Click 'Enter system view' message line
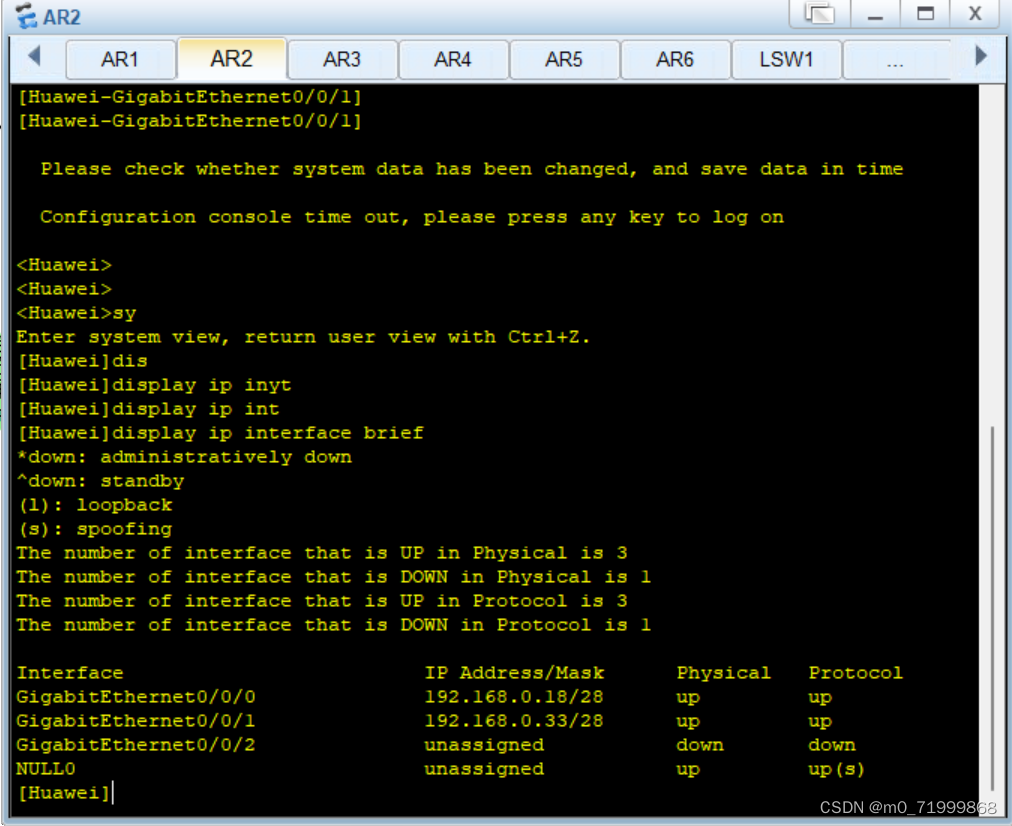The height and width of the screenshot is (826, 1012). click(x=303, y=337)
